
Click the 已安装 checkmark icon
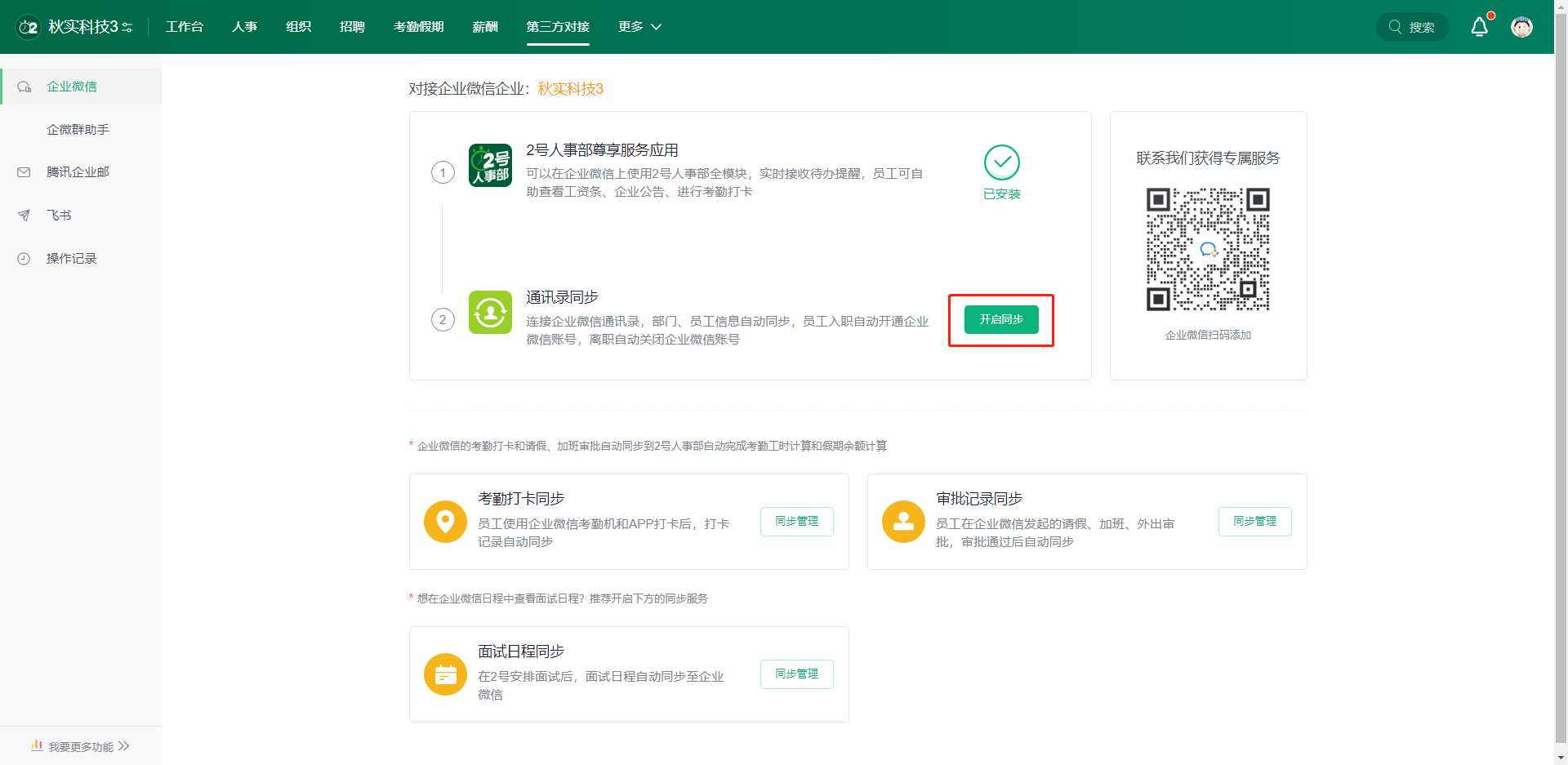1001,162
